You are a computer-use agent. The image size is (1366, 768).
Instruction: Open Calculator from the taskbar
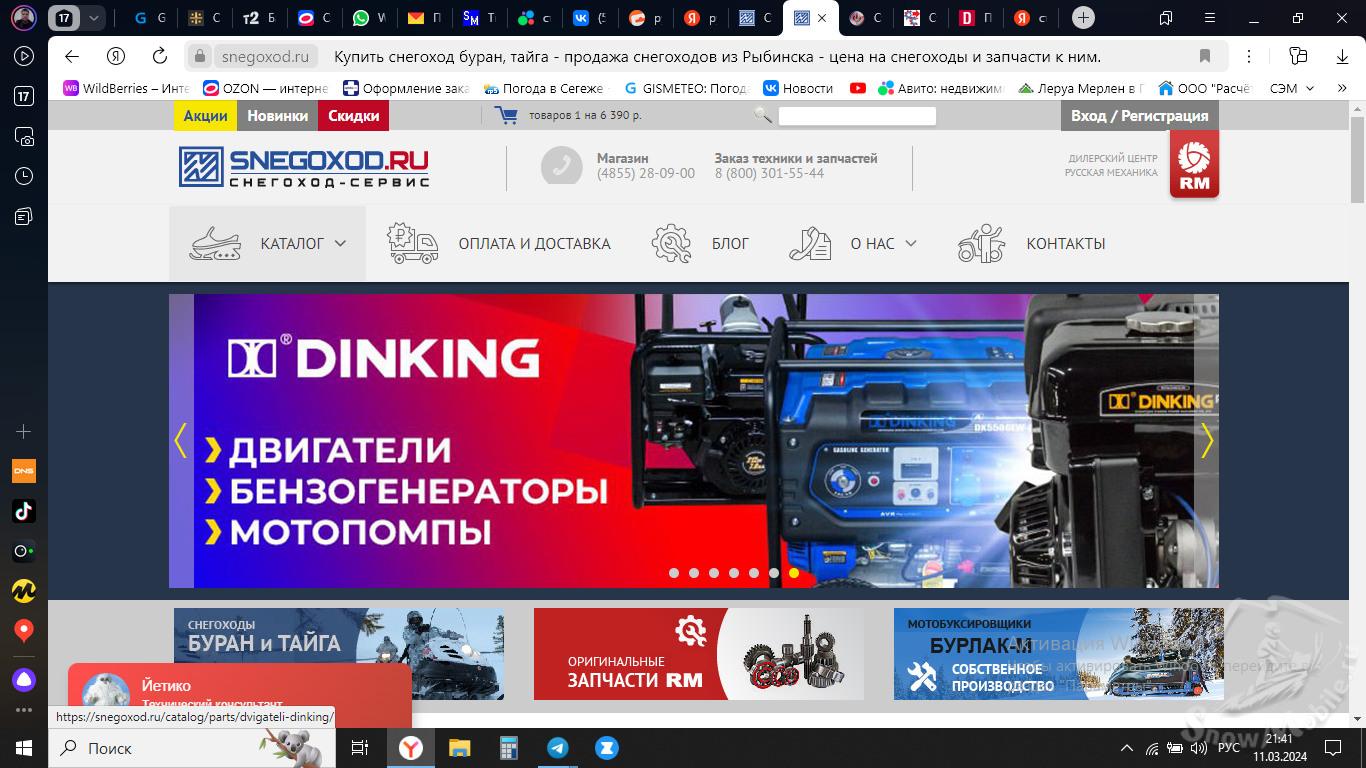[x=509, y=748]
